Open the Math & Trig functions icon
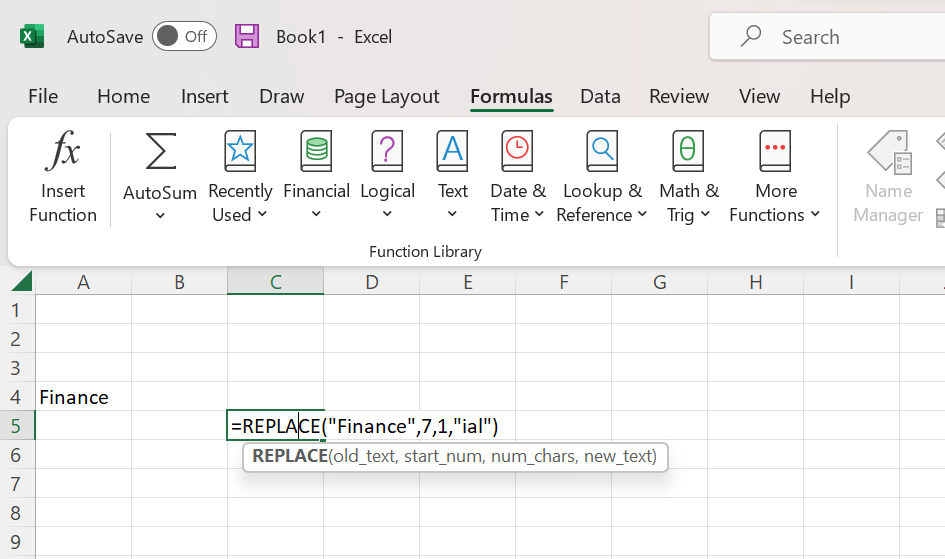945x559 pixels. coord(688,152)
